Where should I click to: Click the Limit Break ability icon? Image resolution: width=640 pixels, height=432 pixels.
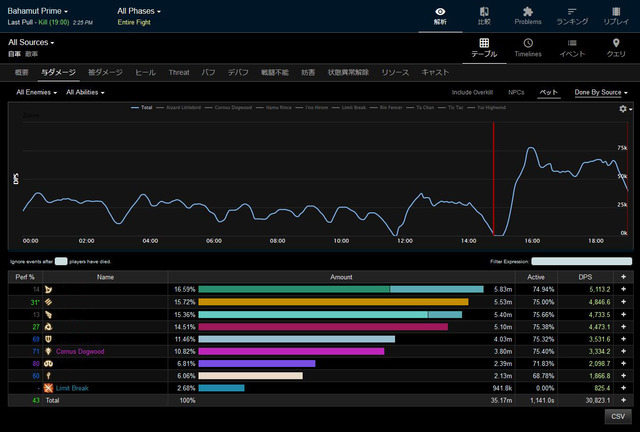click(x=49, y=388)
